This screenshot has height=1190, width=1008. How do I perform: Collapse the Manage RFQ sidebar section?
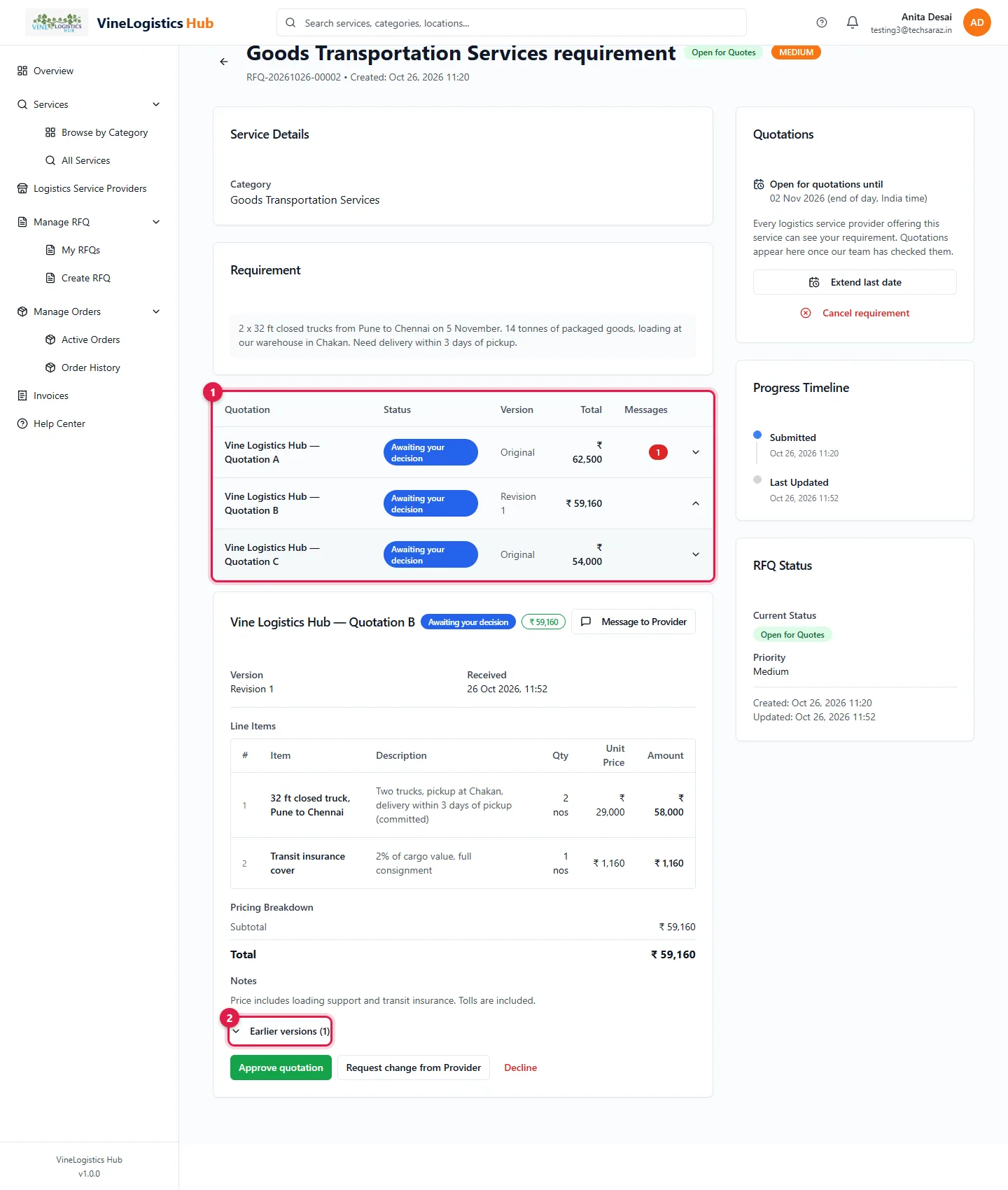pyautogui.click(x=156, y=222)
